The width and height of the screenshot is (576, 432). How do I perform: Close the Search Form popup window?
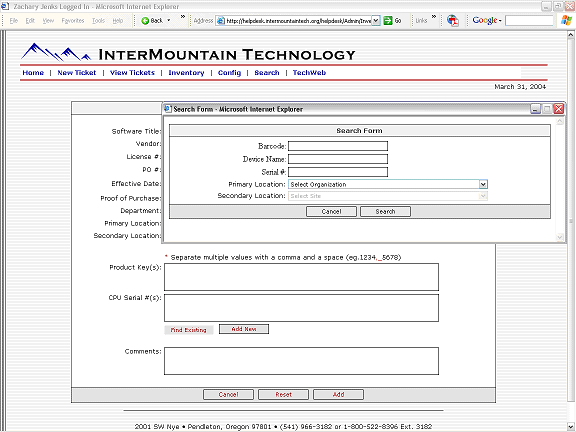click(559, 109)
